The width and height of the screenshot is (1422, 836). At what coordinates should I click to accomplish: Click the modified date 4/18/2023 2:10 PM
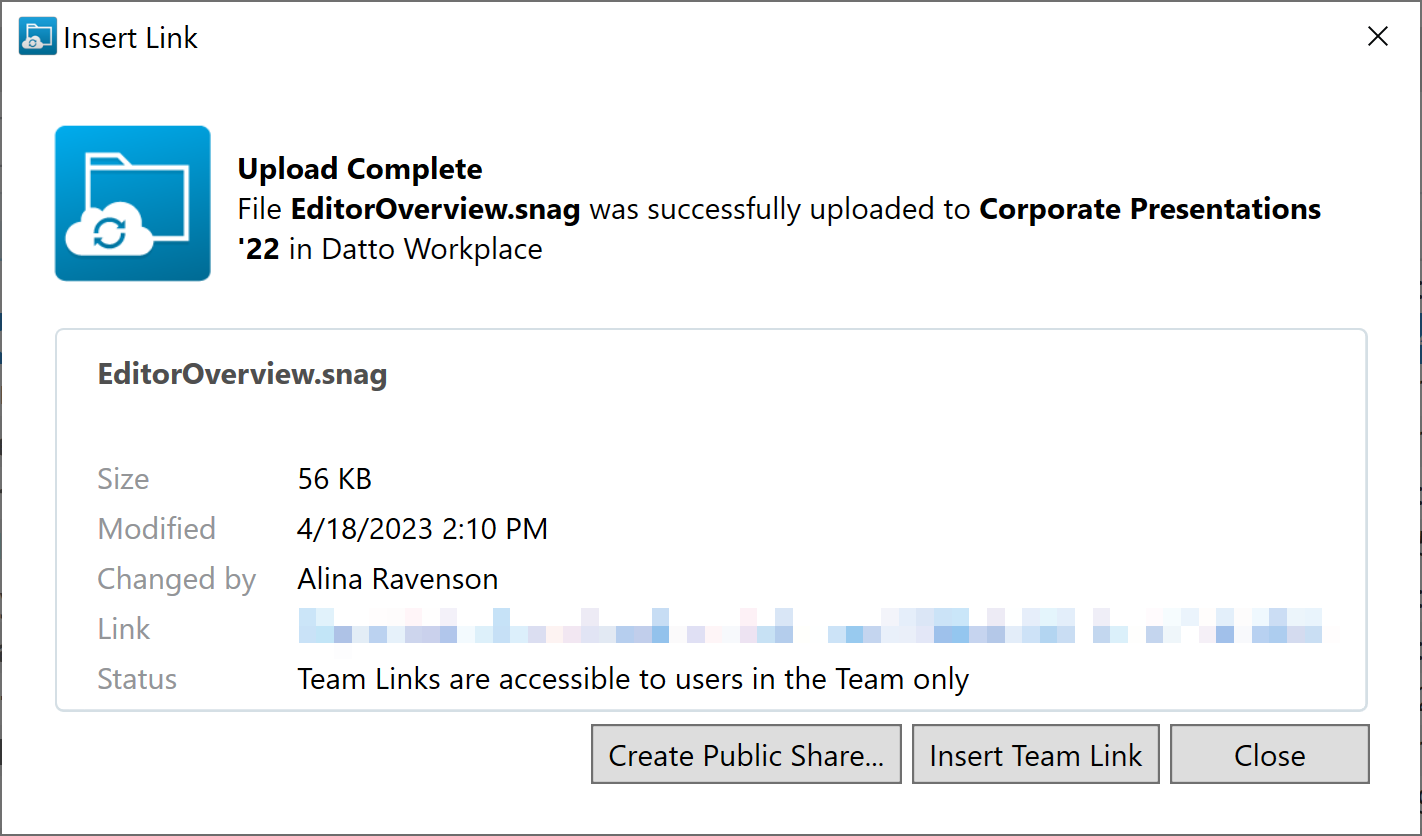click(x=422, y=529)
